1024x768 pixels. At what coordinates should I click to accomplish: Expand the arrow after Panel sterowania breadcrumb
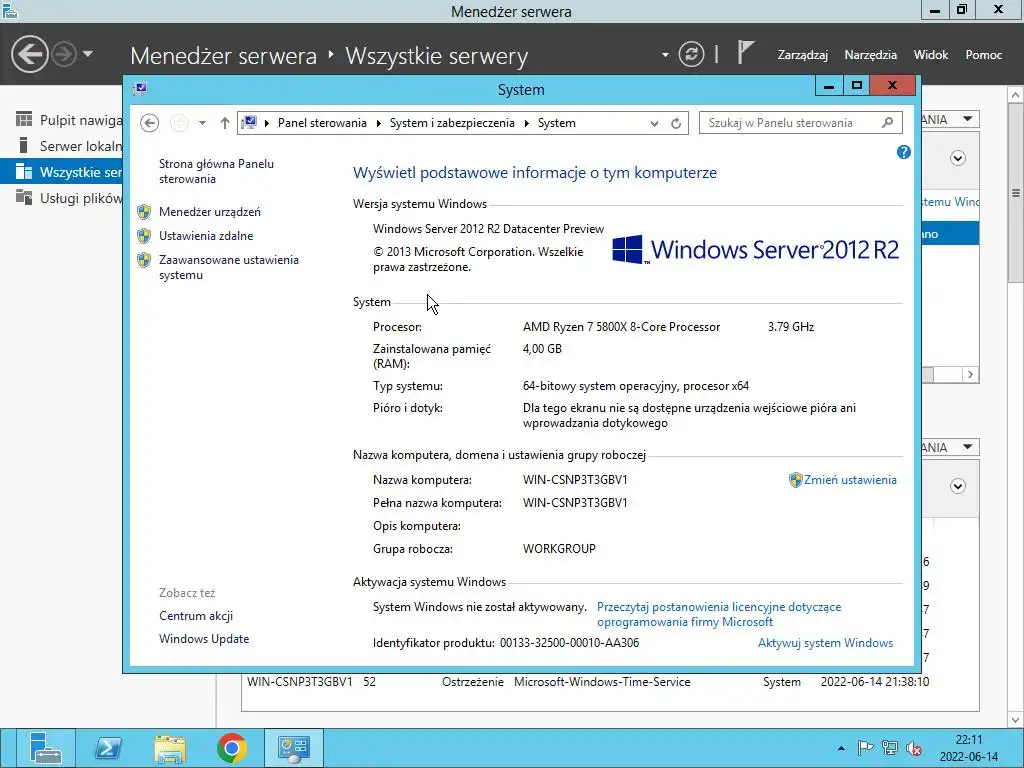pyautogui.click(x=379, y=123)
